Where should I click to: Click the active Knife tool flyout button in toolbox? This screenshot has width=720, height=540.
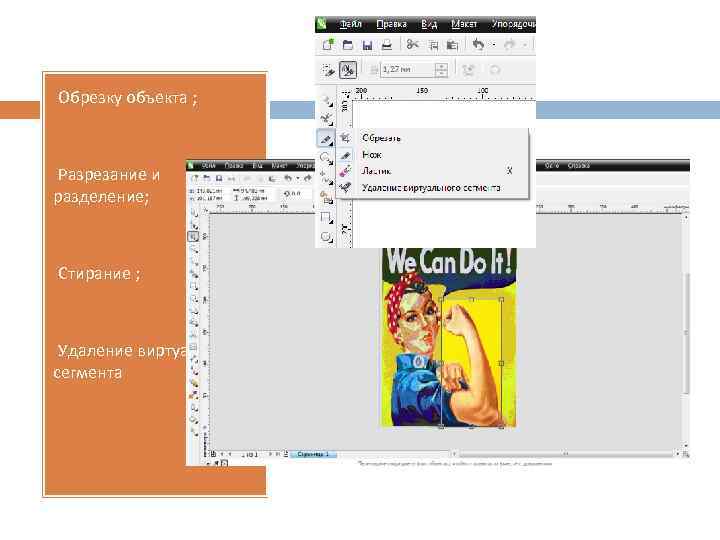pyautogui.click(x=326, y=139)
